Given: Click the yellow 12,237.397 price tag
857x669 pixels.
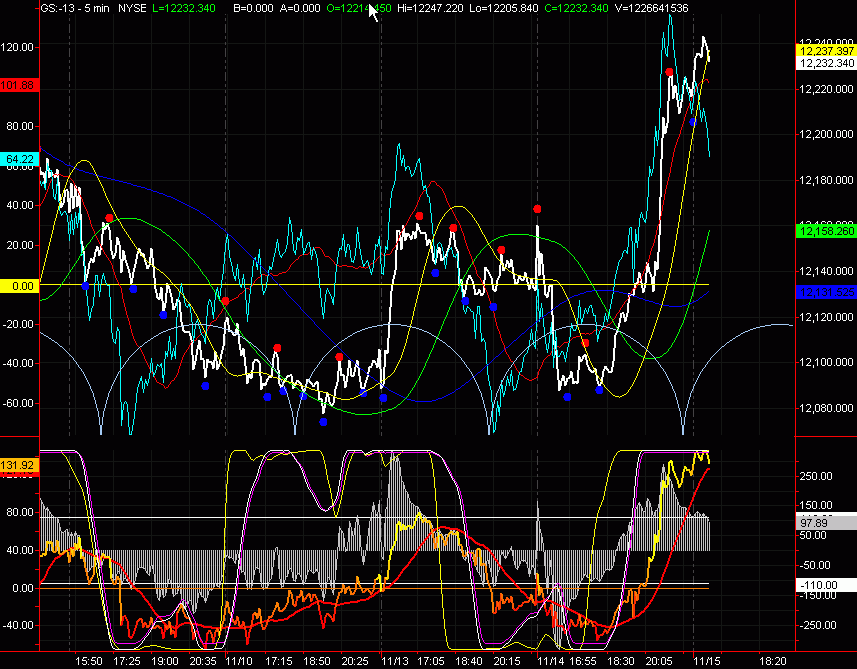Looking at the screenshot, I should point(826,51).
